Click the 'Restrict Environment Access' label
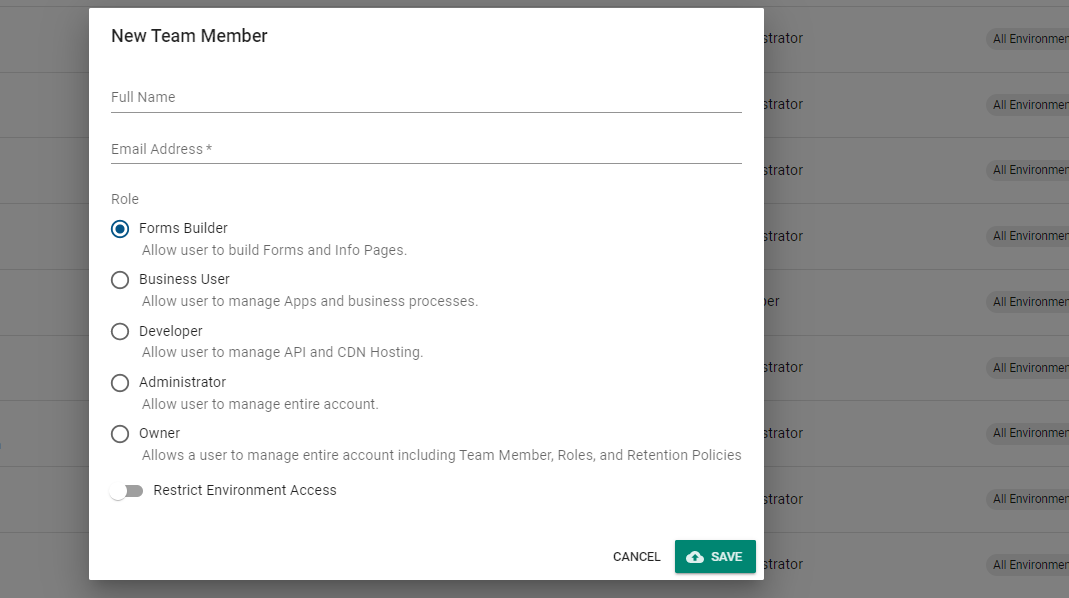Viewport: 1069px width, 598px height. (x=245, y=490)
